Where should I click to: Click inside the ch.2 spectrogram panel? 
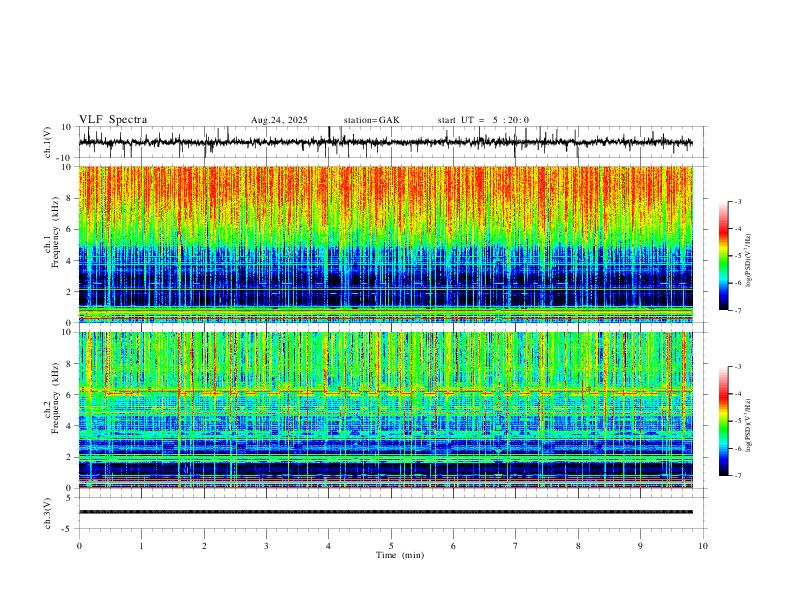385,410
